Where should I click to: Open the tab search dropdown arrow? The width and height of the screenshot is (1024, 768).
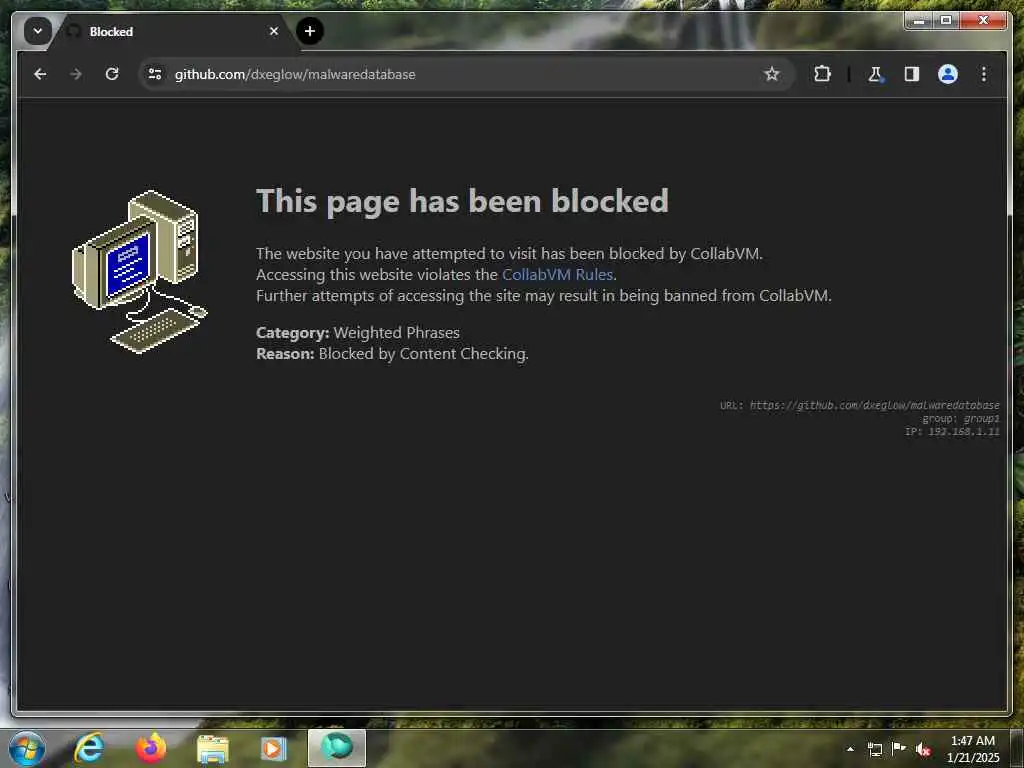[38, 31]
